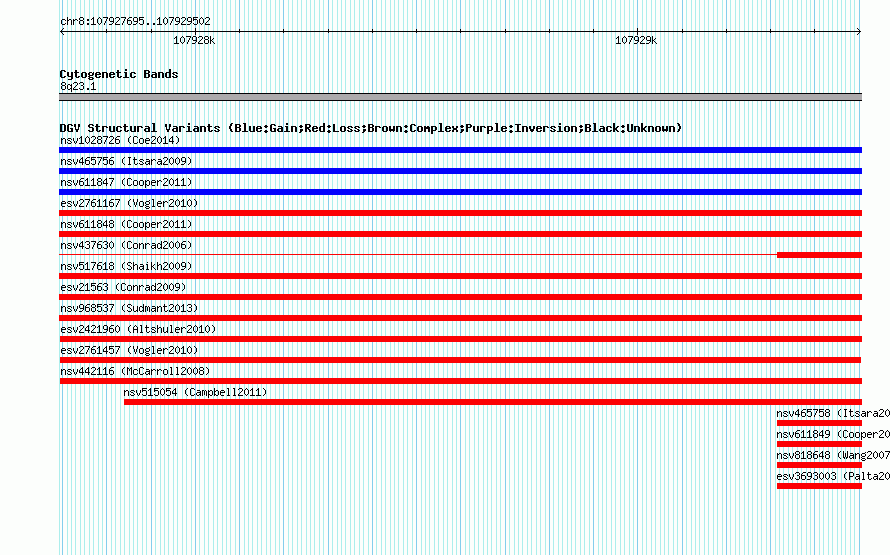The width and height of the screenshot is (890, 555).
Task: Open the esv3693003 variant label
Action: [833, 476]
